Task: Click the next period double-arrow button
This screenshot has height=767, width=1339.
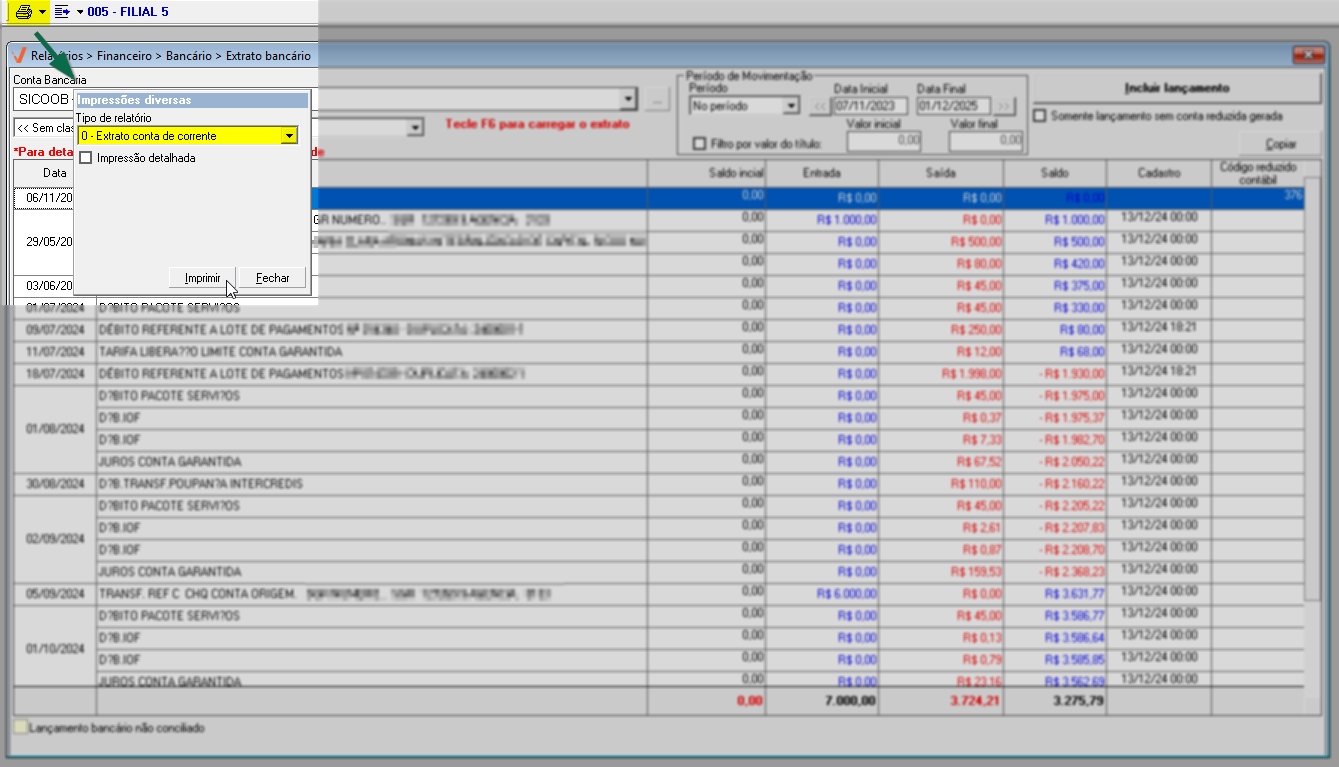Action: pyautogui.click(x=1004, y=106)
